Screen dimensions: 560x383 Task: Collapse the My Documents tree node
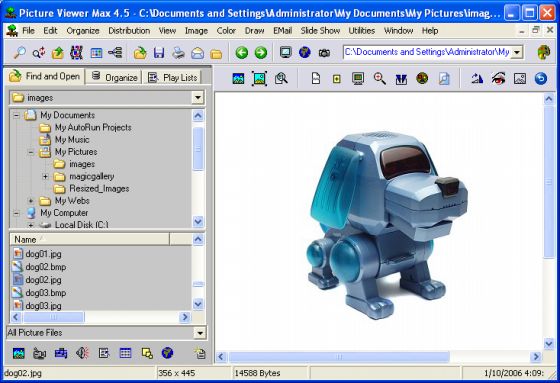(16, 115)
